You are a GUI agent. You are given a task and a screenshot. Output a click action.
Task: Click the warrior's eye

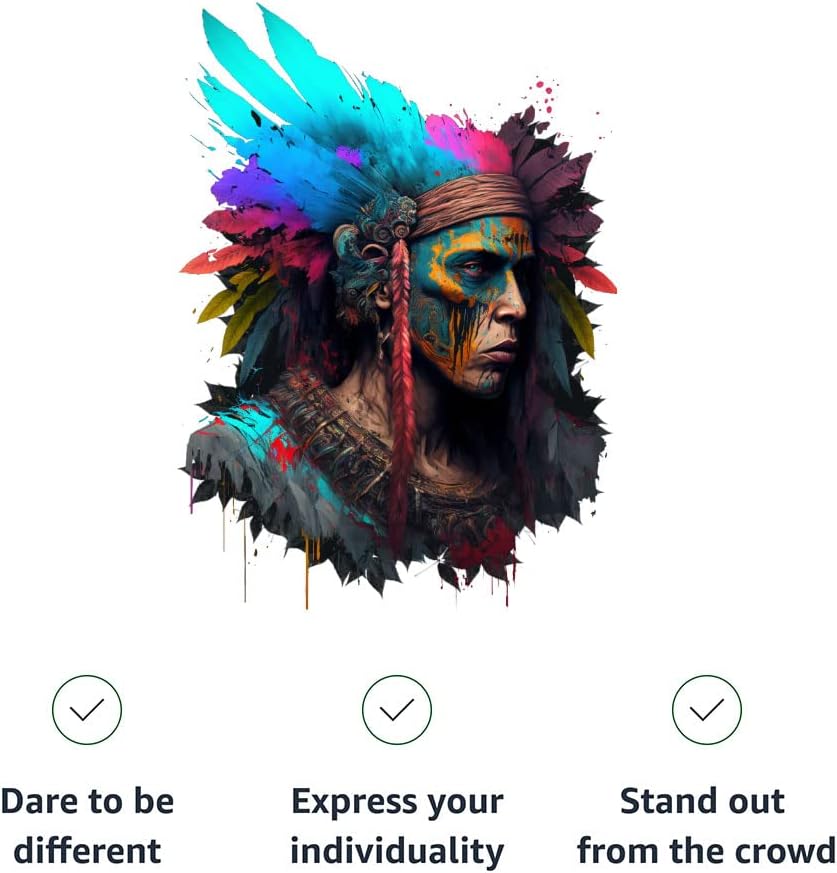[471, 269]
